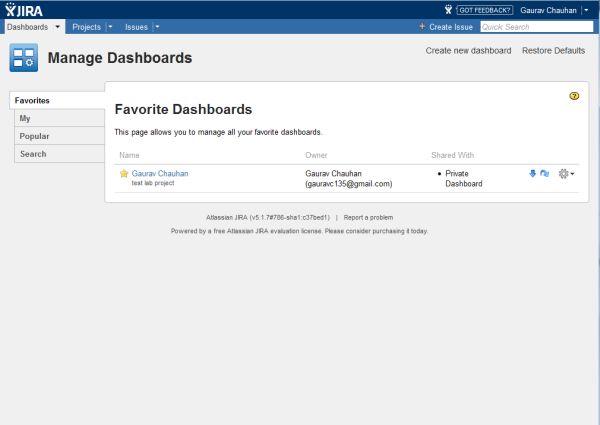Image resolution: width=600 pixels, height=425 pixels.
Task: Focus the Quick Search field
Action: coord(536,27)
